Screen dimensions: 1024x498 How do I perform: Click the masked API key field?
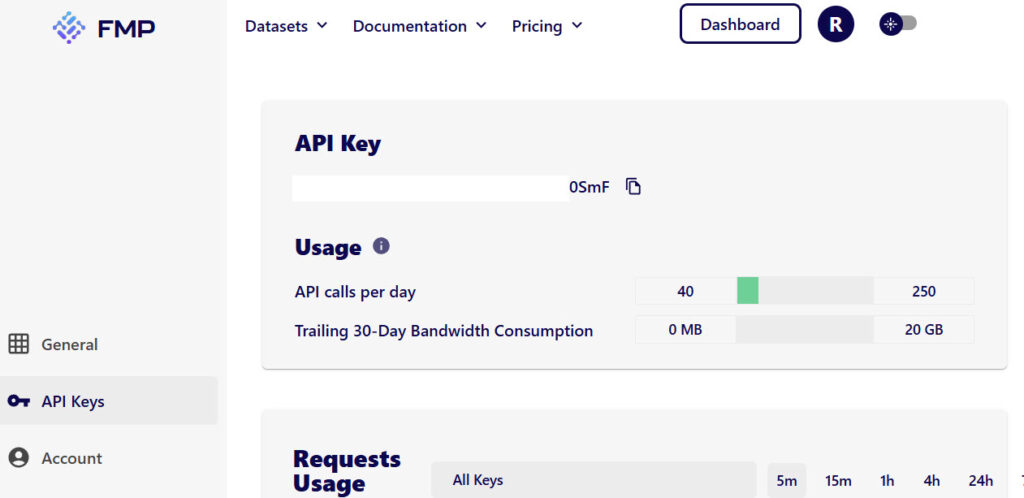[x=430, y=188]
